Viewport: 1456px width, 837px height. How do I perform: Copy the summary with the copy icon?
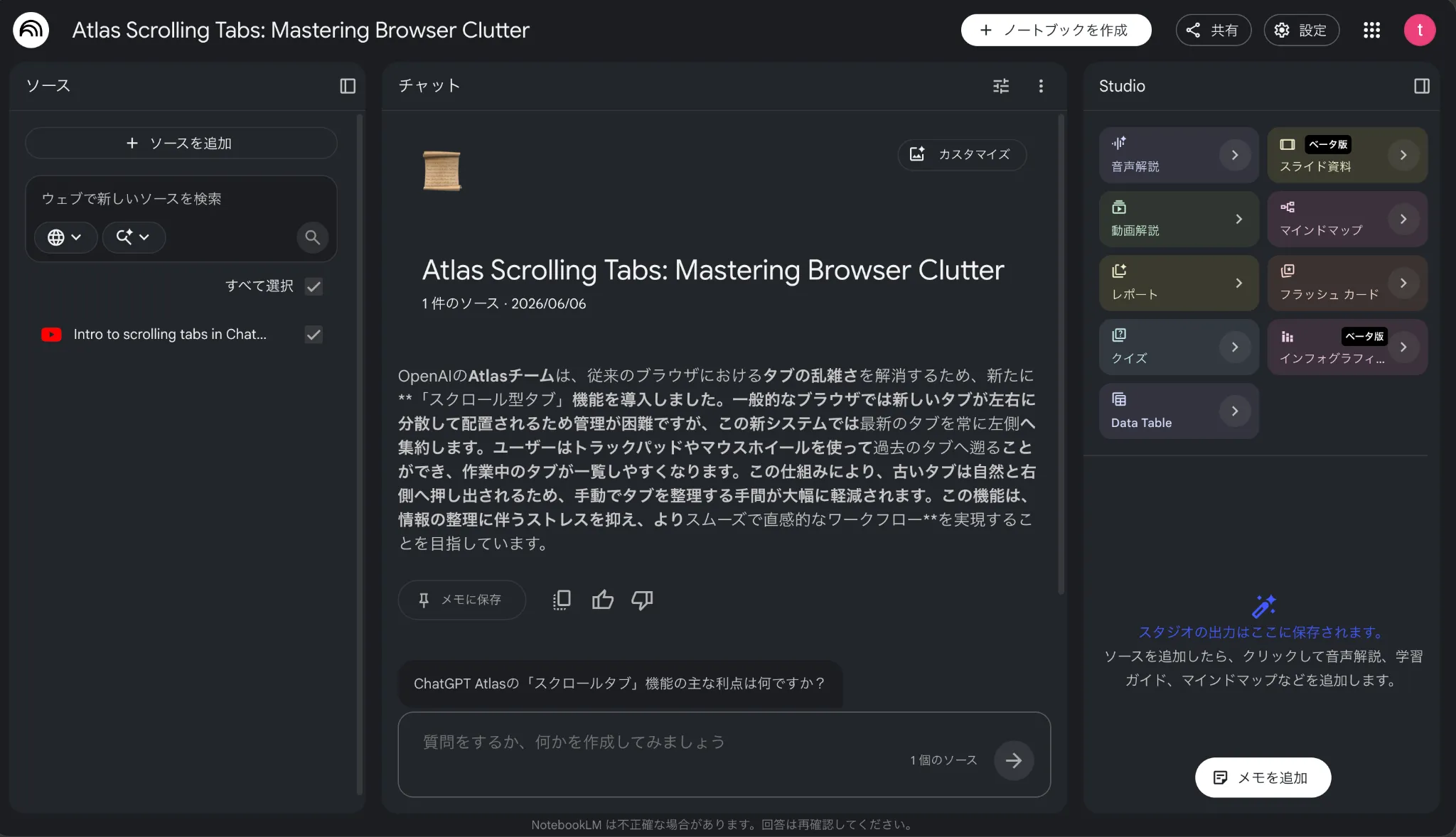[562, 600]
